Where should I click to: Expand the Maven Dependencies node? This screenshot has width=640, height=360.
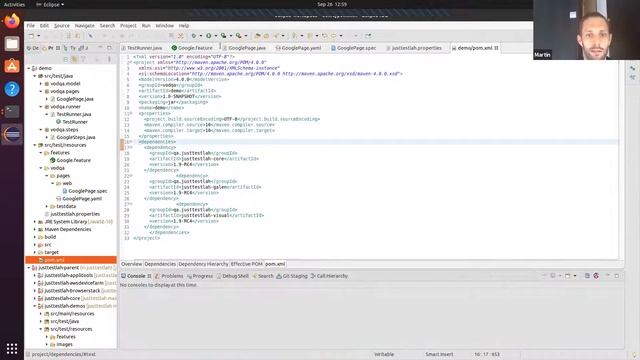click(x=35, y=229)
